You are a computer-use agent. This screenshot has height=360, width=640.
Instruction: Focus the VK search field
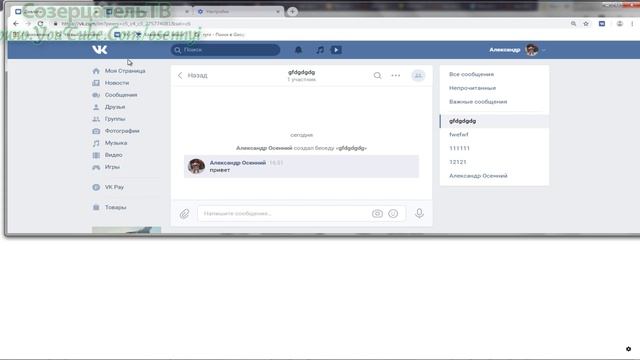[x=225, y=50]
